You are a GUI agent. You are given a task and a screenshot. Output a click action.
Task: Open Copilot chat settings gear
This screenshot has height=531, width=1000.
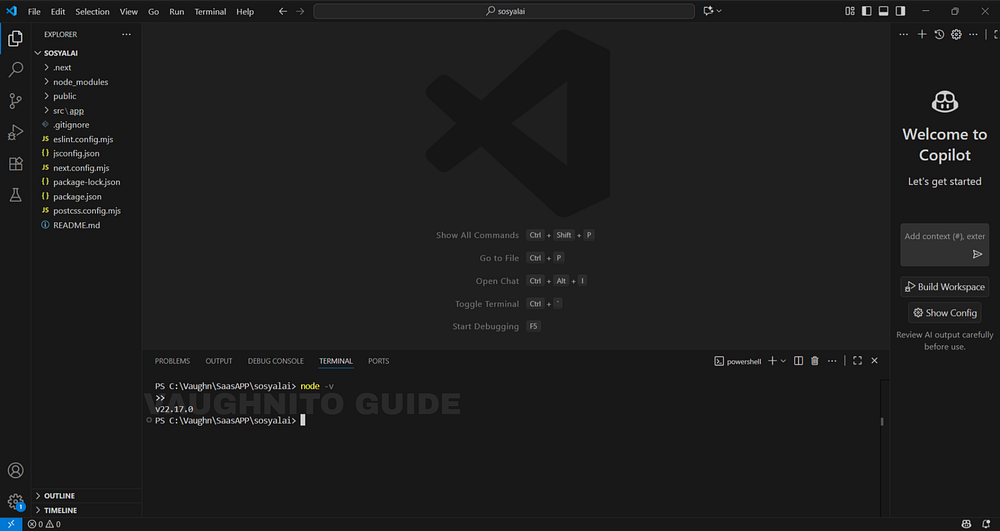(956, 34)
